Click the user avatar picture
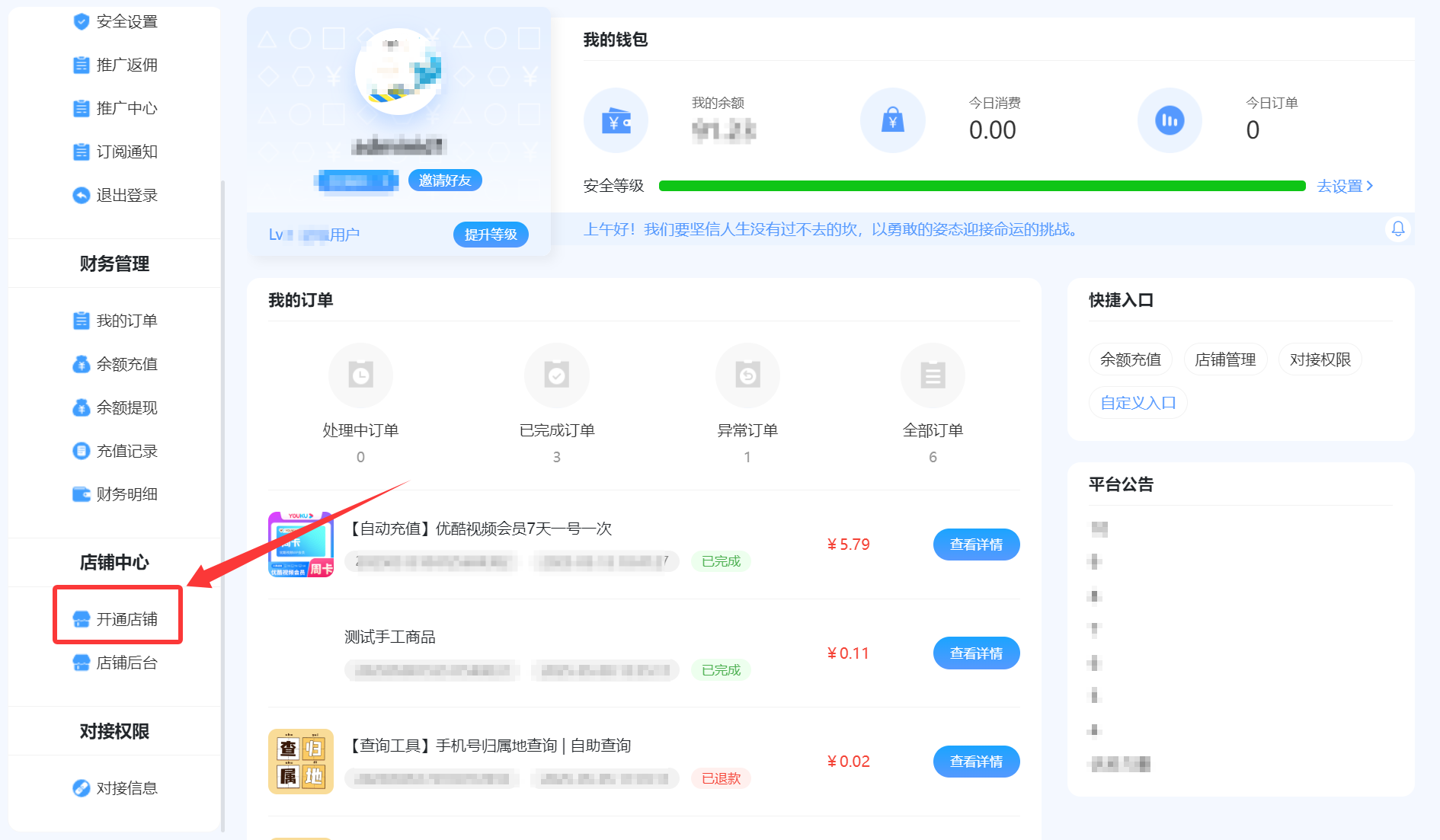 (398, 72)
